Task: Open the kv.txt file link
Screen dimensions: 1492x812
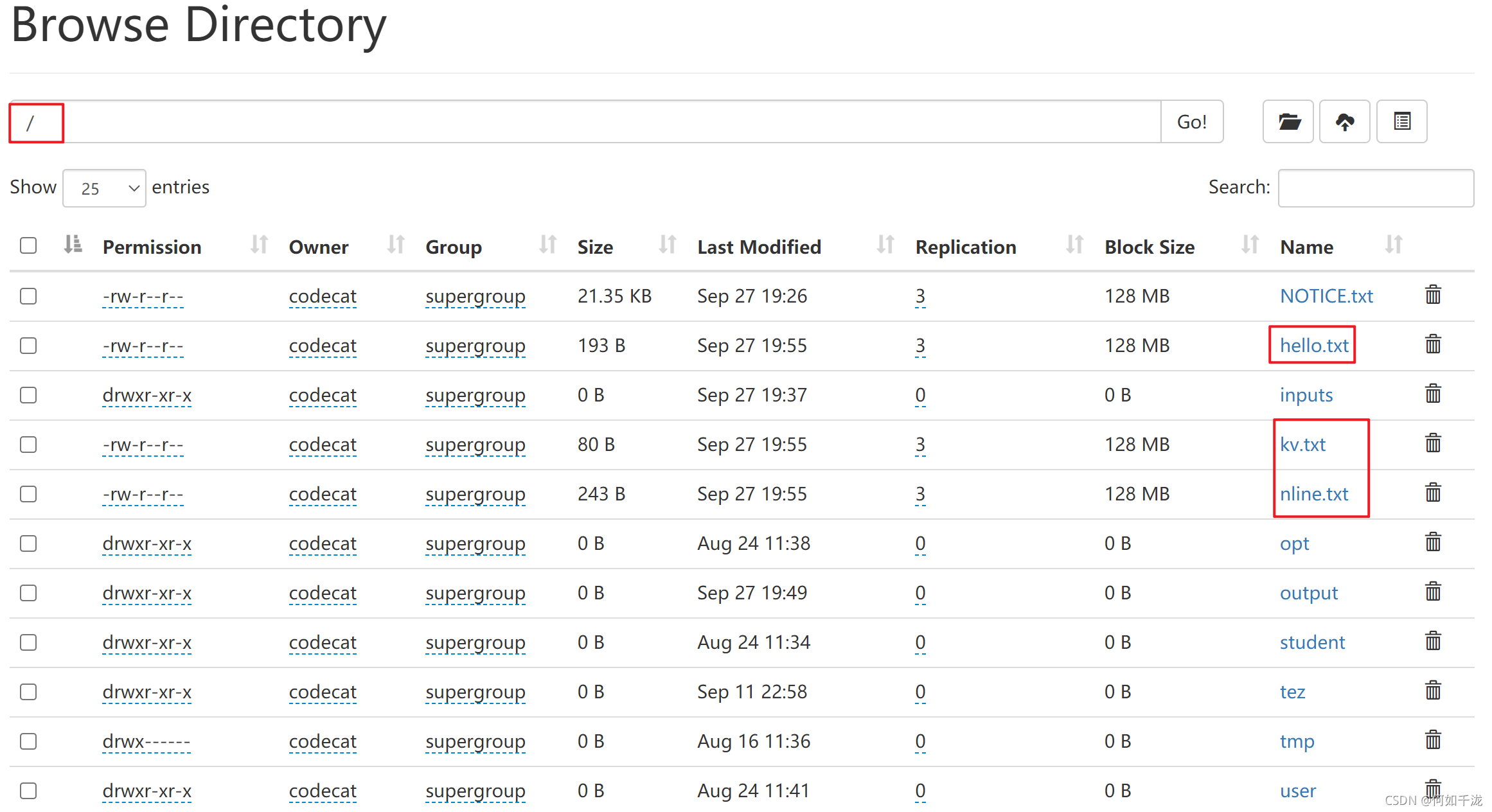Action: (1302, 445)
